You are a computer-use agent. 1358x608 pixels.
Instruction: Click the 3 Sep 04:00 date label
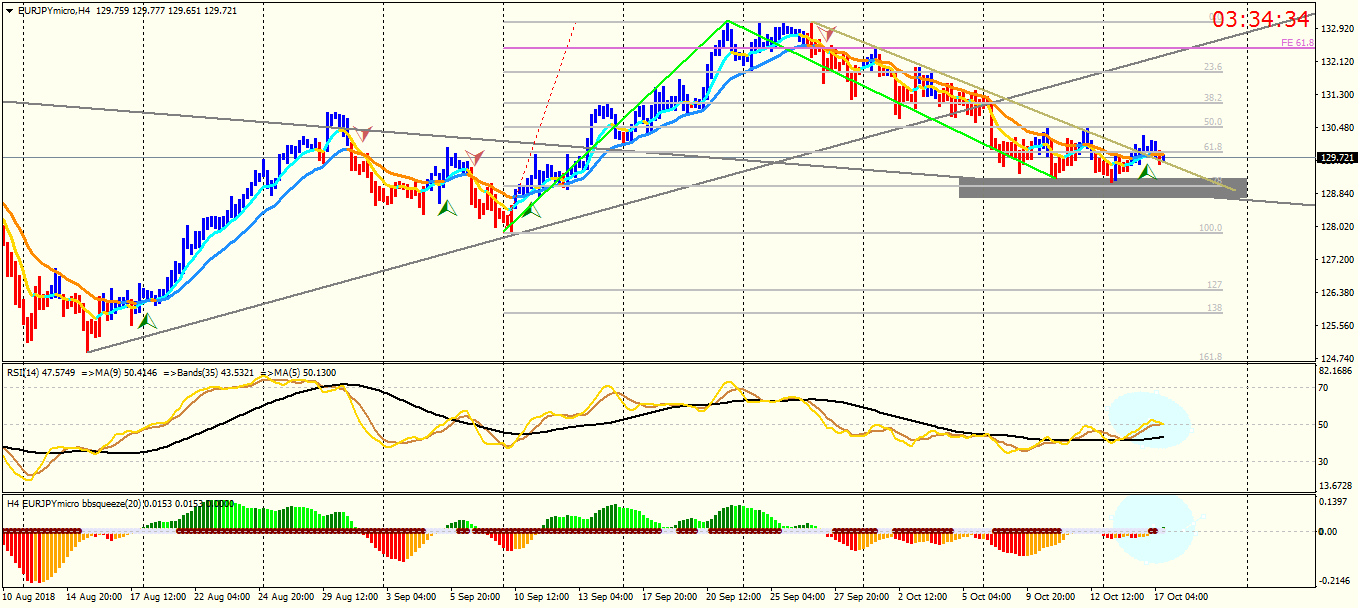(x=410, y=597)
